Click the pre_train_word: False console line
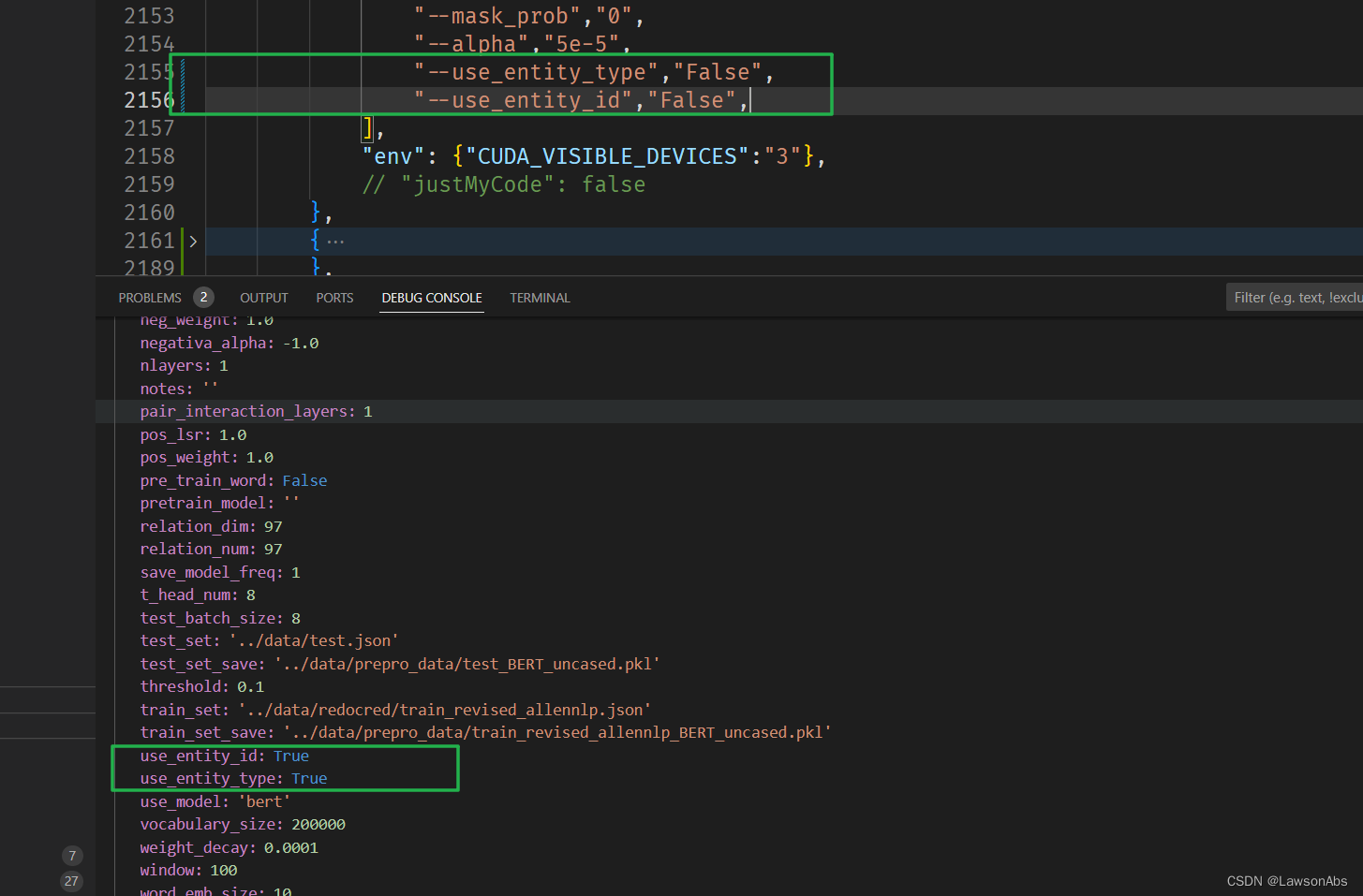The width and height of the screenshot is (1363, 896). (x=233, y=480)
